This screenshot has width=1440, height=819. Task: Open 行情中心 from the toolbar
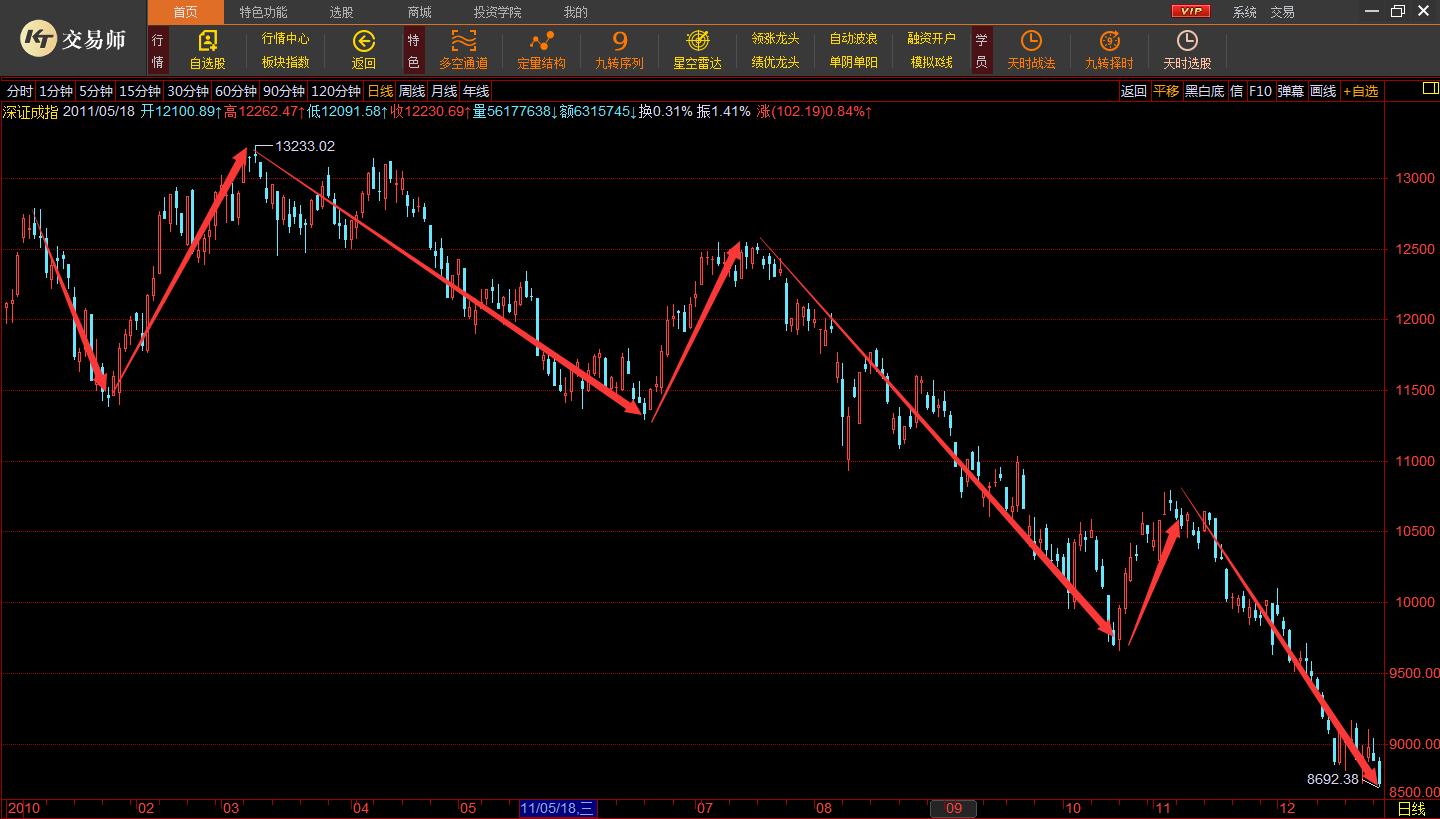[286, 39]
